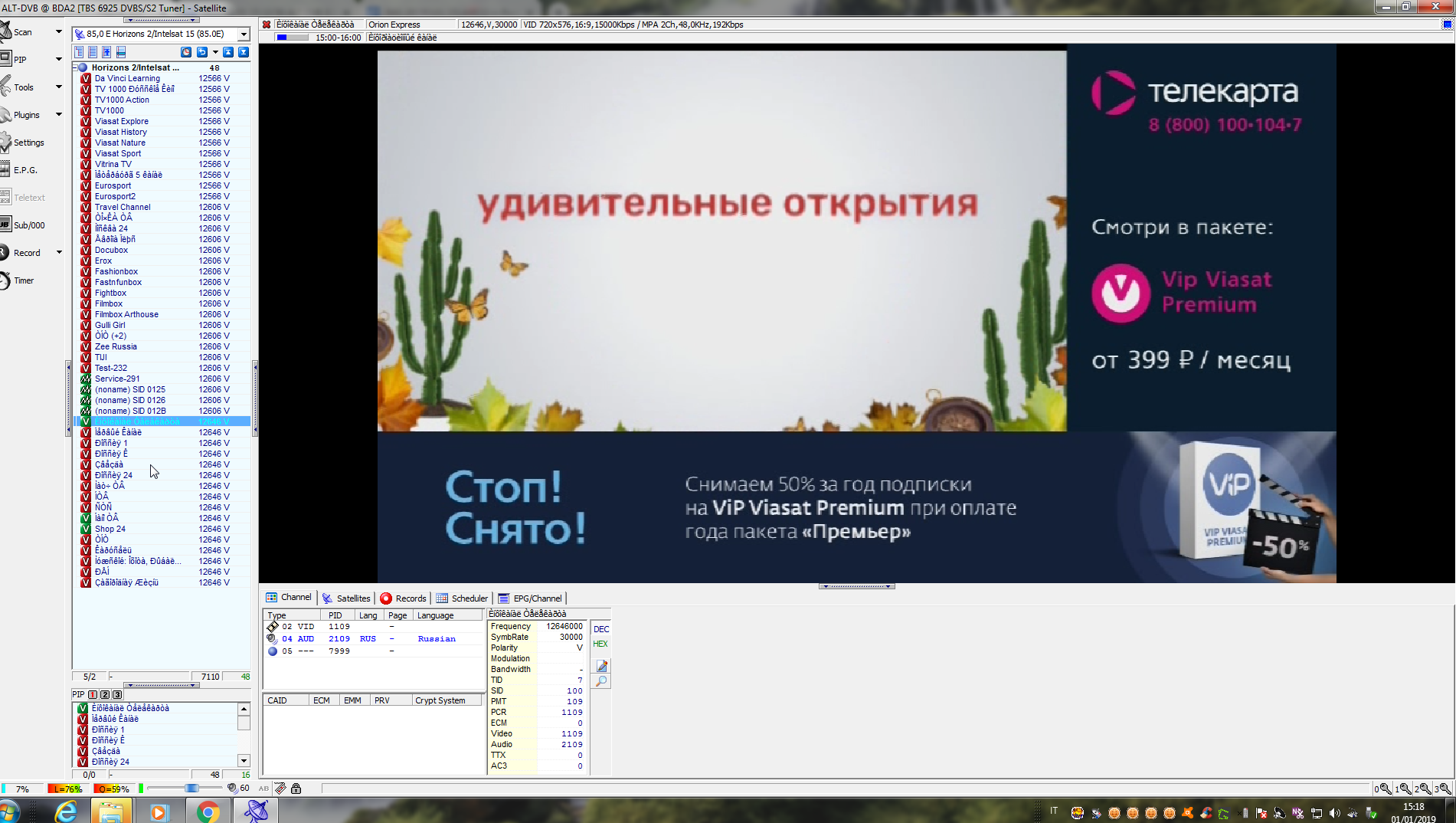Click the clock history icon above channel list
This screenshot has height=823, width=1456.
(x=186, y=52)
